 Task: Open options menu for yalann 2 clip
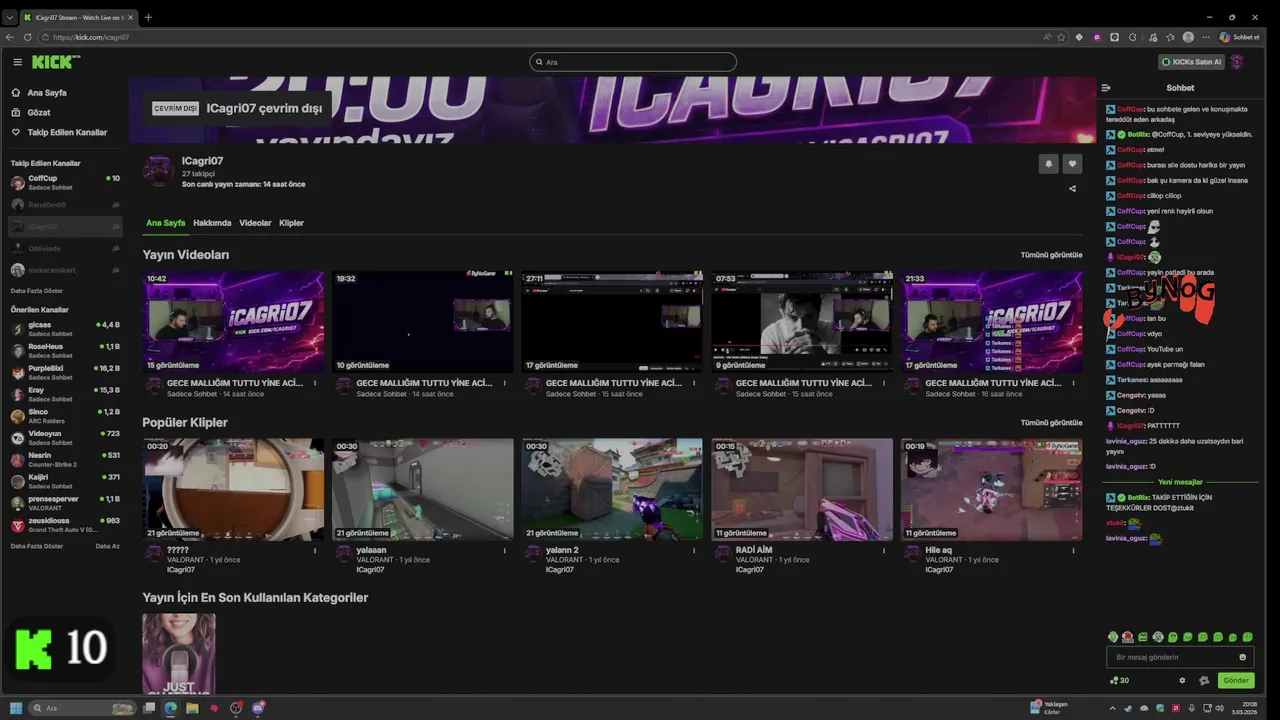[x=694, y=551]
